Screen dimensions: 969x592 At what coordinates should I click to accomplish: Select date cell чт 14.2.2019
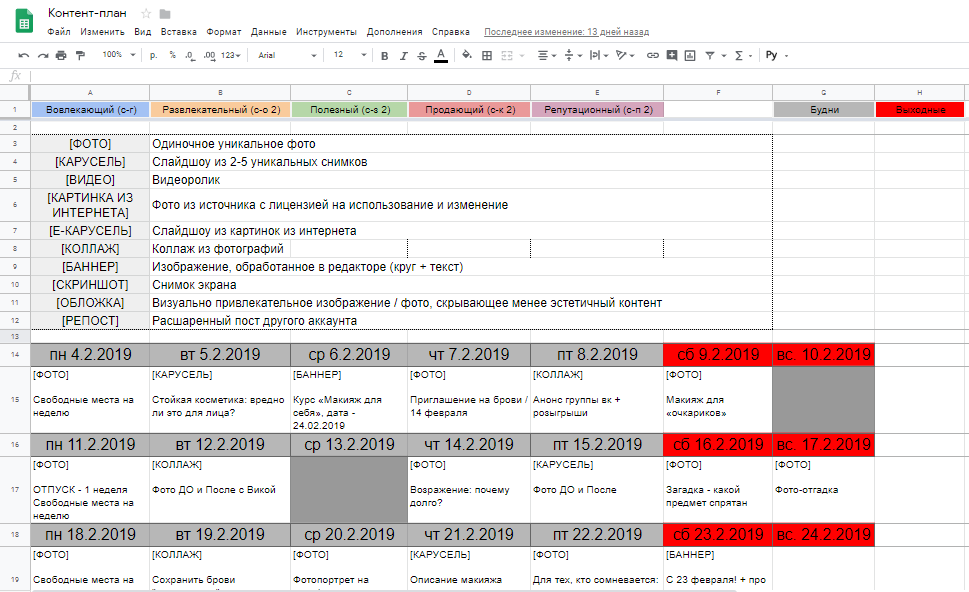(x=469, y=445)
